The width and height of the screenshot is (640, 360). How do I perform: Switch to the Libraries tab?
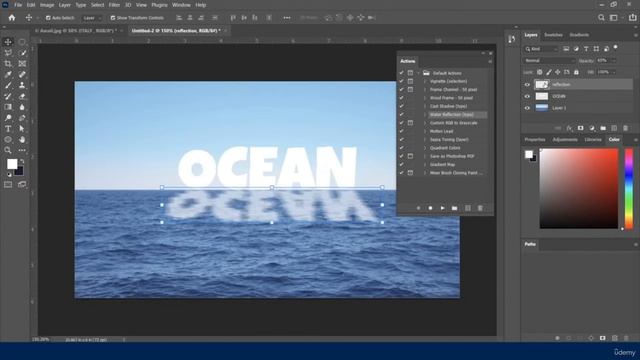[593, 140]
